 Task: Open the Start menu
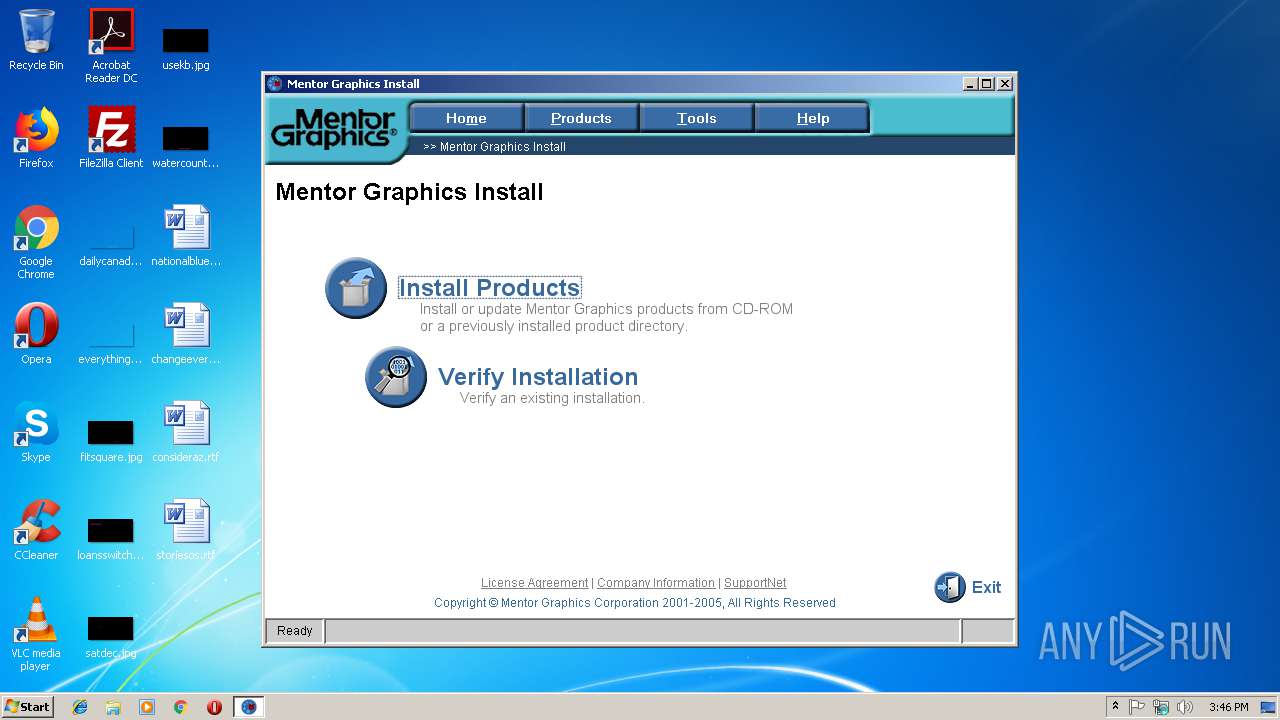(x=28, y=706)
